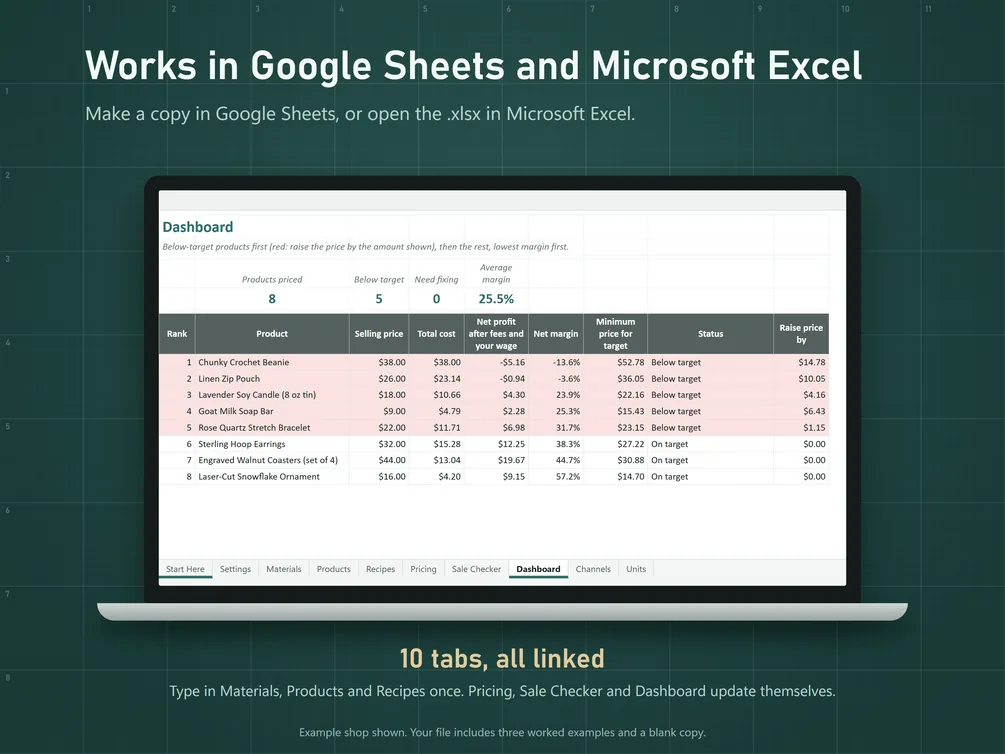Select the Net profit after fees header
Viewport: 1005px width, 754px height.
click(496, 333)
